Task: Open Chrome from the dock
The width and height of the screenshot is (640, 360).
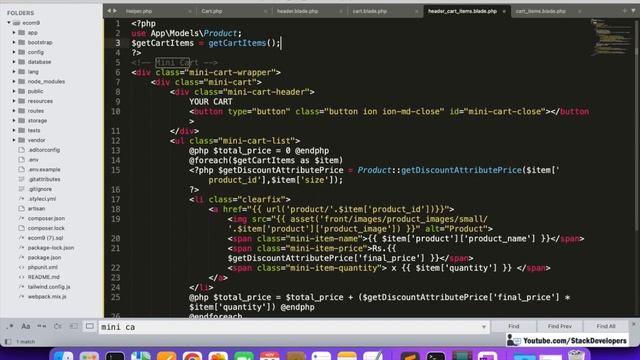Action: [x=192, y=356]
